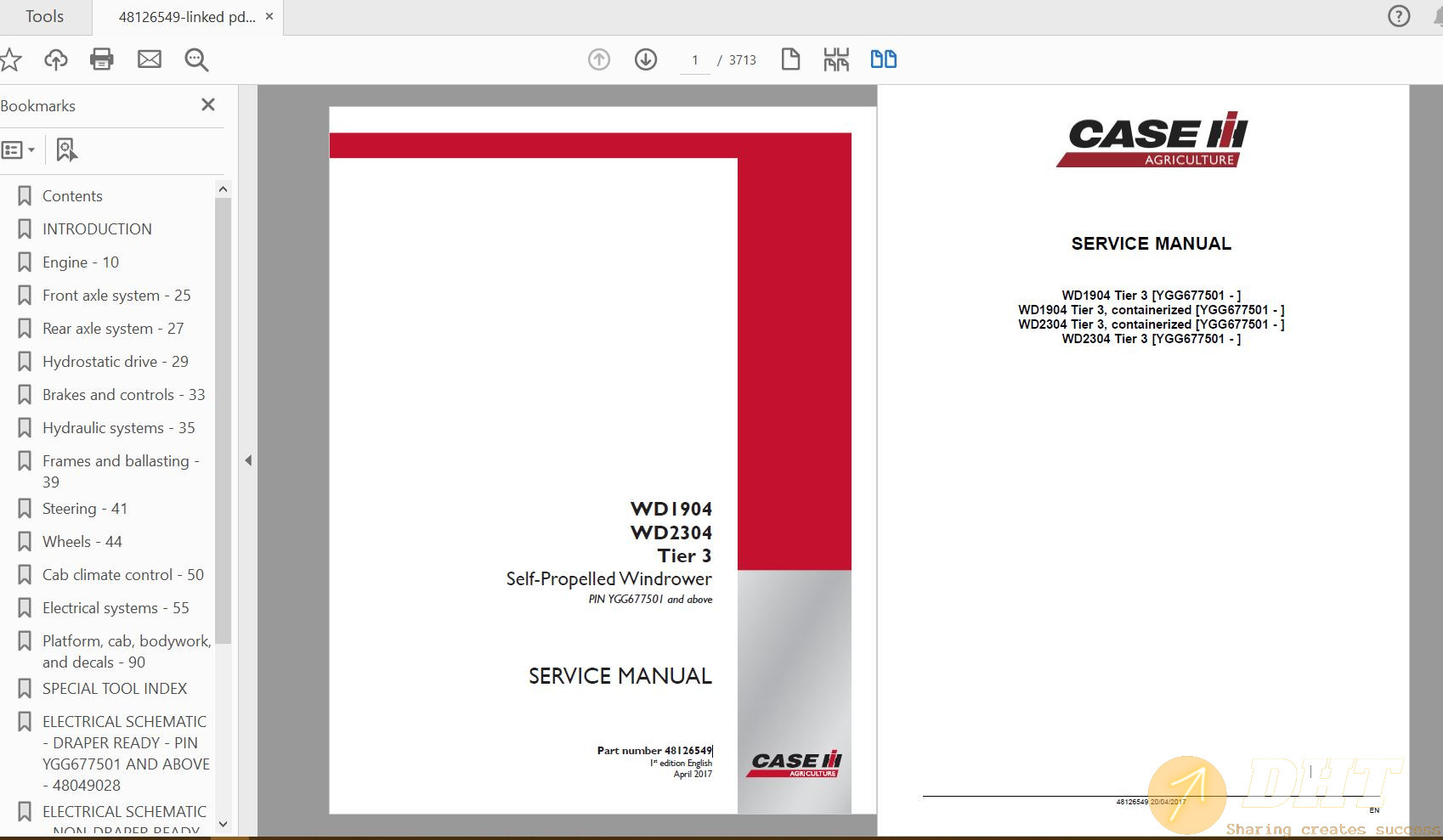This screenshot has height=840, width=1443.
Task: Click the find current bookmark icon
Action: [x=66, y=150]
